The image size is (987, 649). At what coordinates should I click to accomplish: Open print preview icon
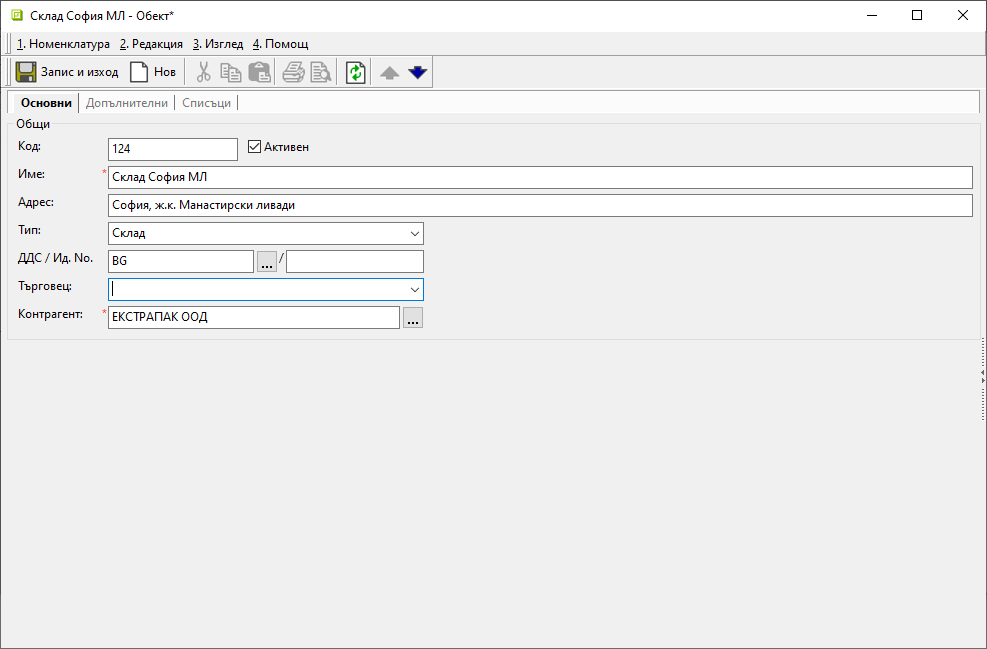click(x=320, y=72)
